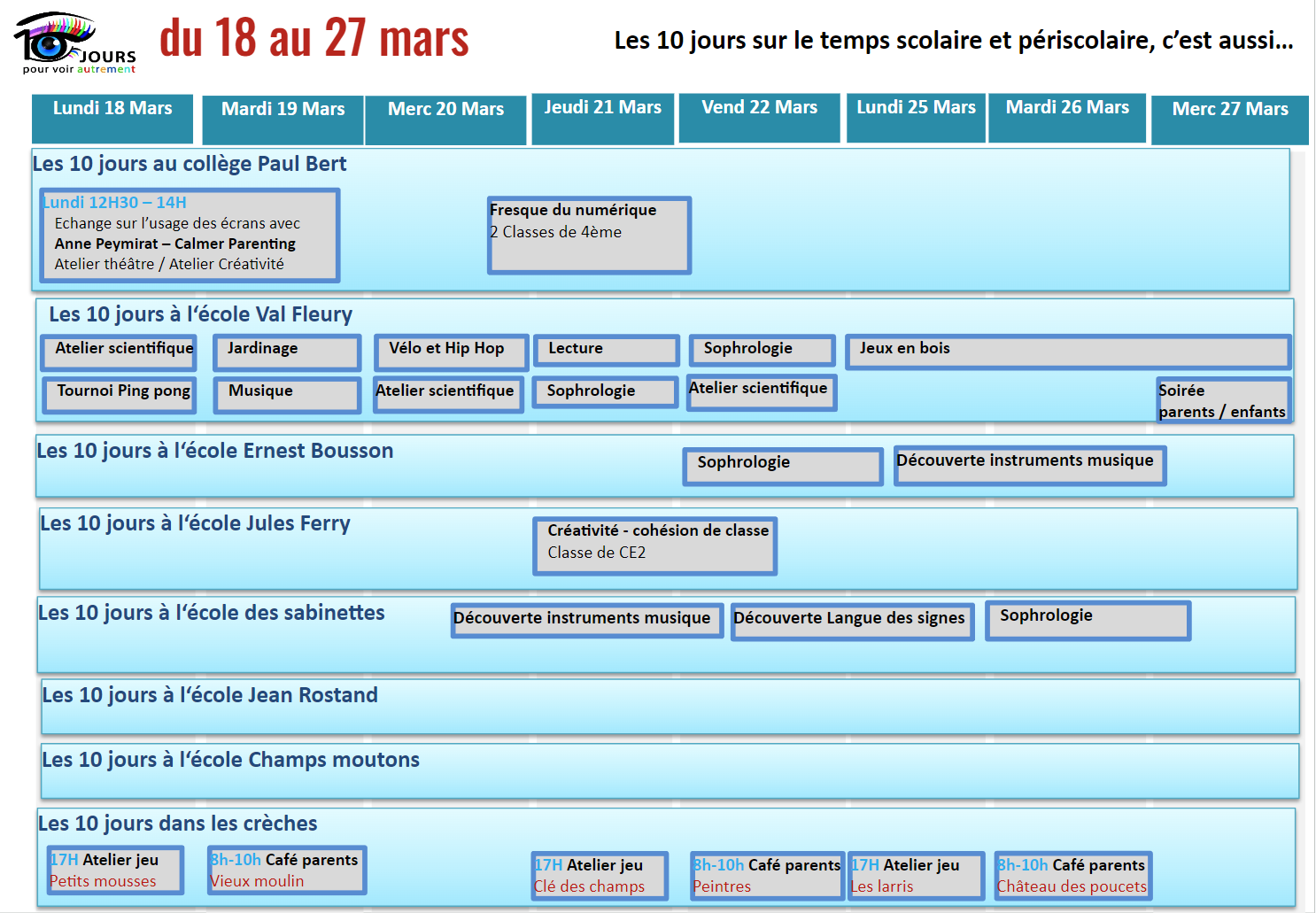The width and height of the screenshot is (1316, 913).
Task: Click Découverte Langue des signes box
Action: [852, 621]
